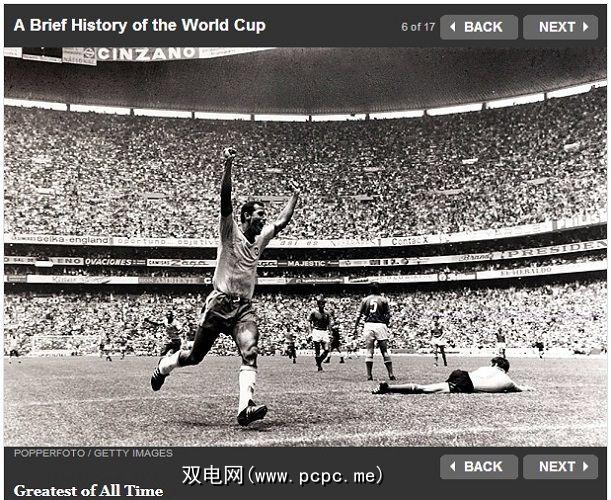Advance using the bottom NEXT button

(x=560, y=466)
